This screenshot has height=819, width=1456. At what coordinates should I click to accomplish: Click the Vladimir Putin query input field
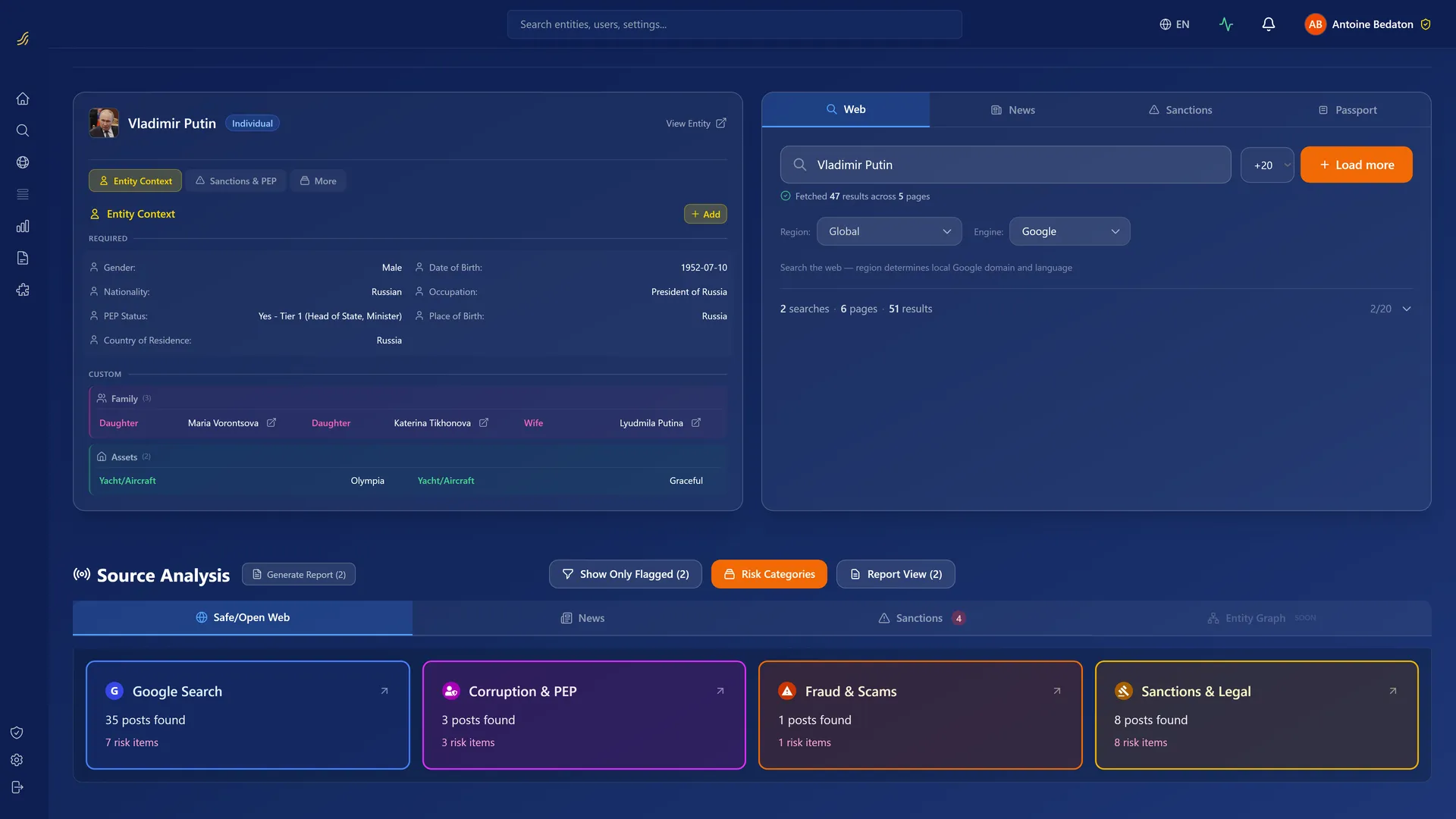(x=1005, y=165)
